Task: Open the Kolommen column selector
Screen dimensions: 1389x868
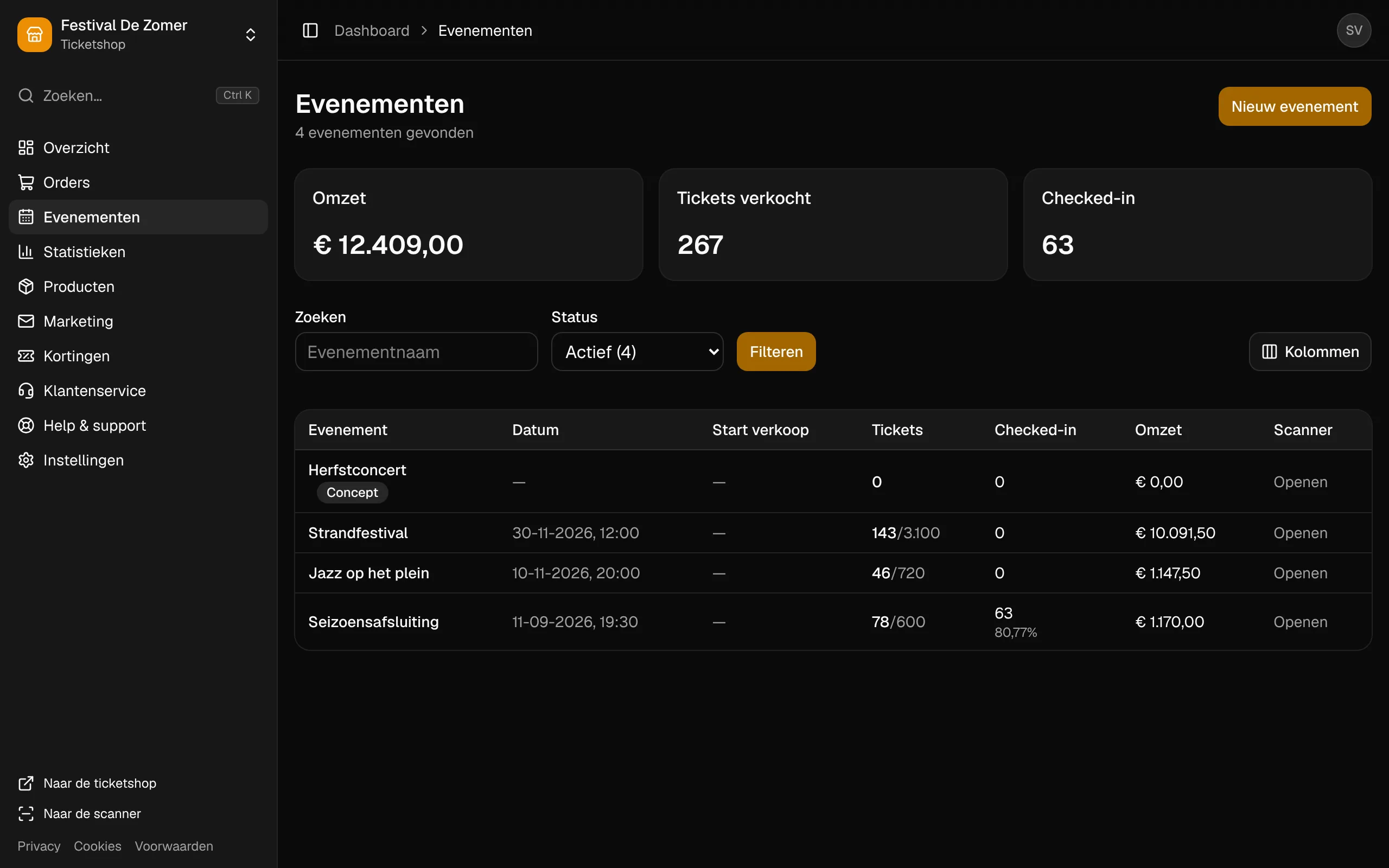Action: coord(1310,352)
